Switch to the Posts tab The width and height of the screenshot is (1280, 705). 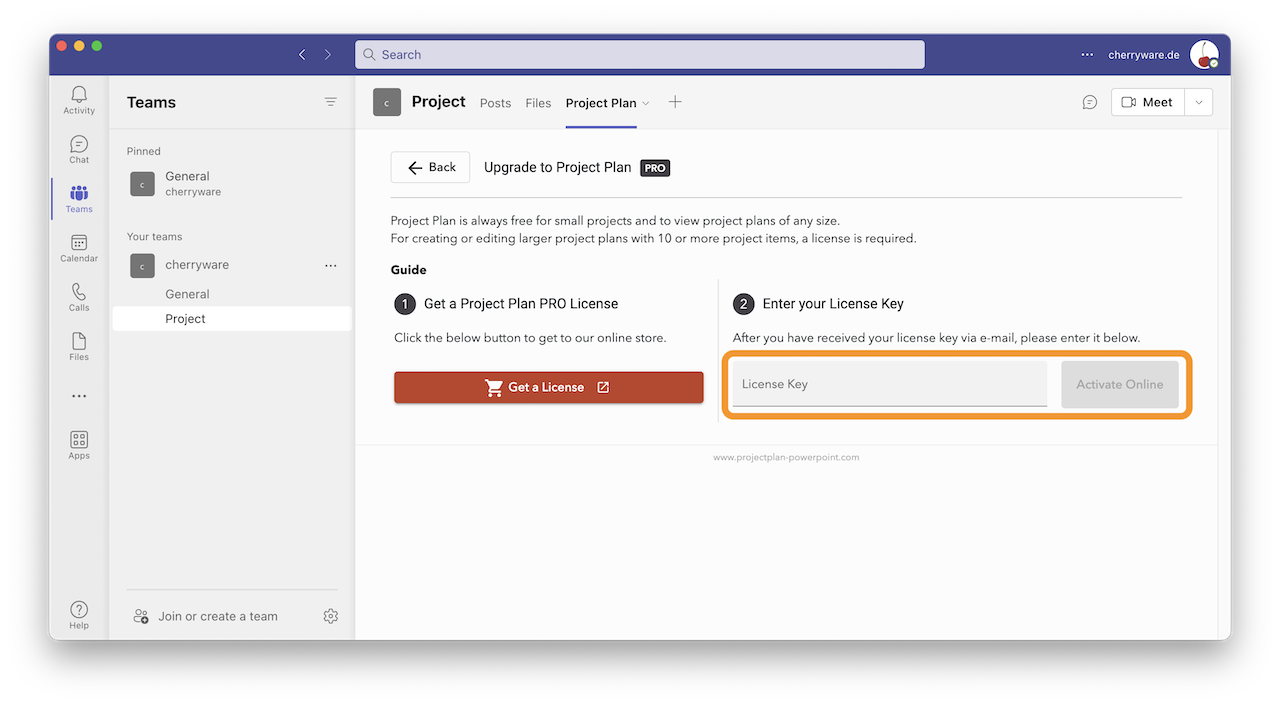coord(495,103)
